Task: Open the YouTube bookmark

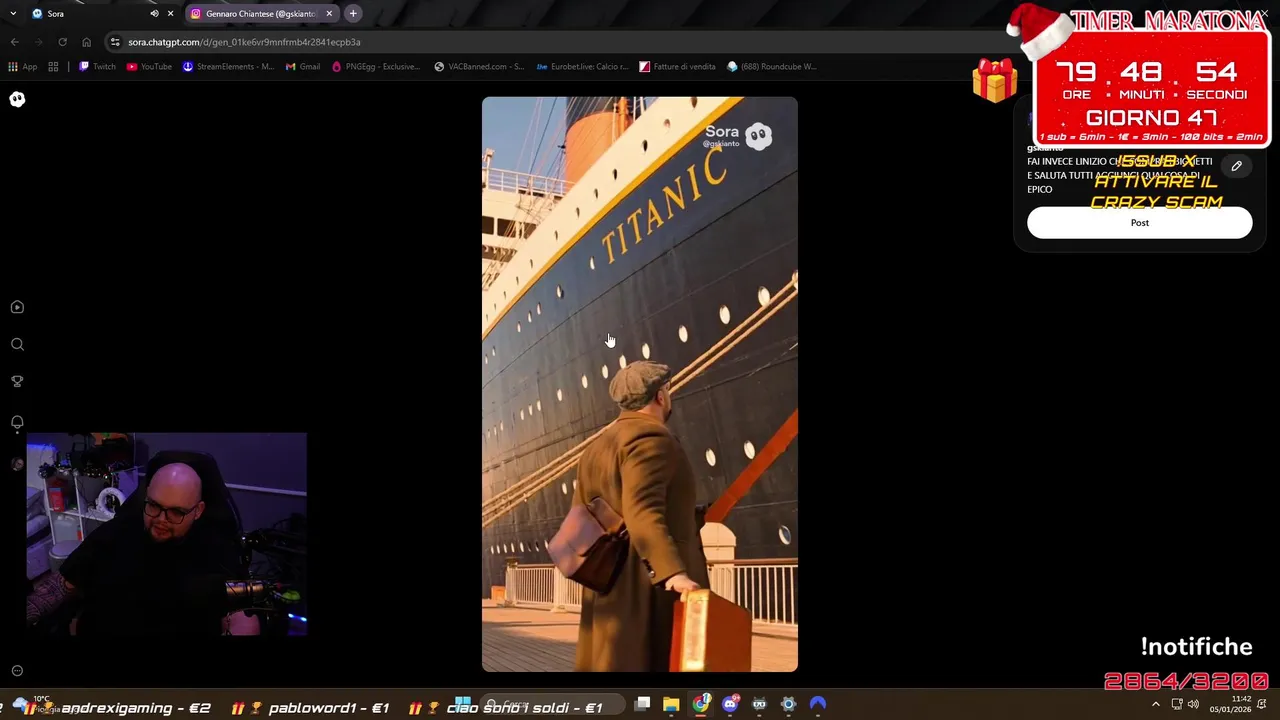Action: (x=149, y=67)
